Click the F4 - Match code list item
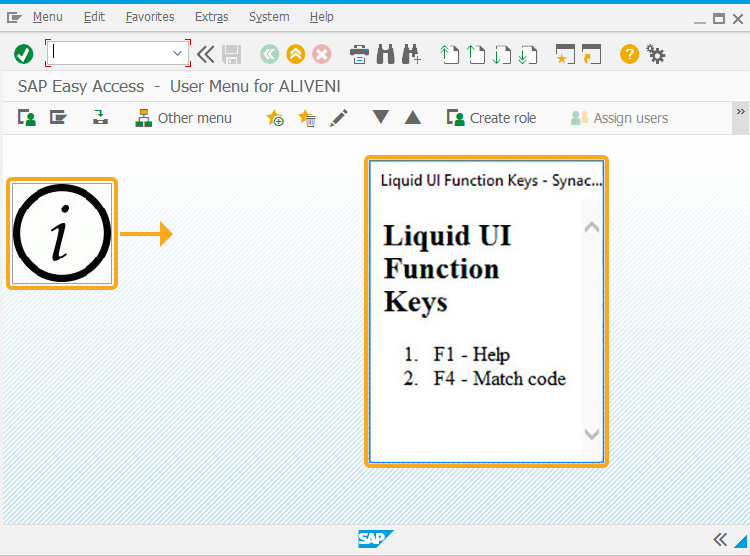Screen dimensions: 750x556 pos(500,378)
